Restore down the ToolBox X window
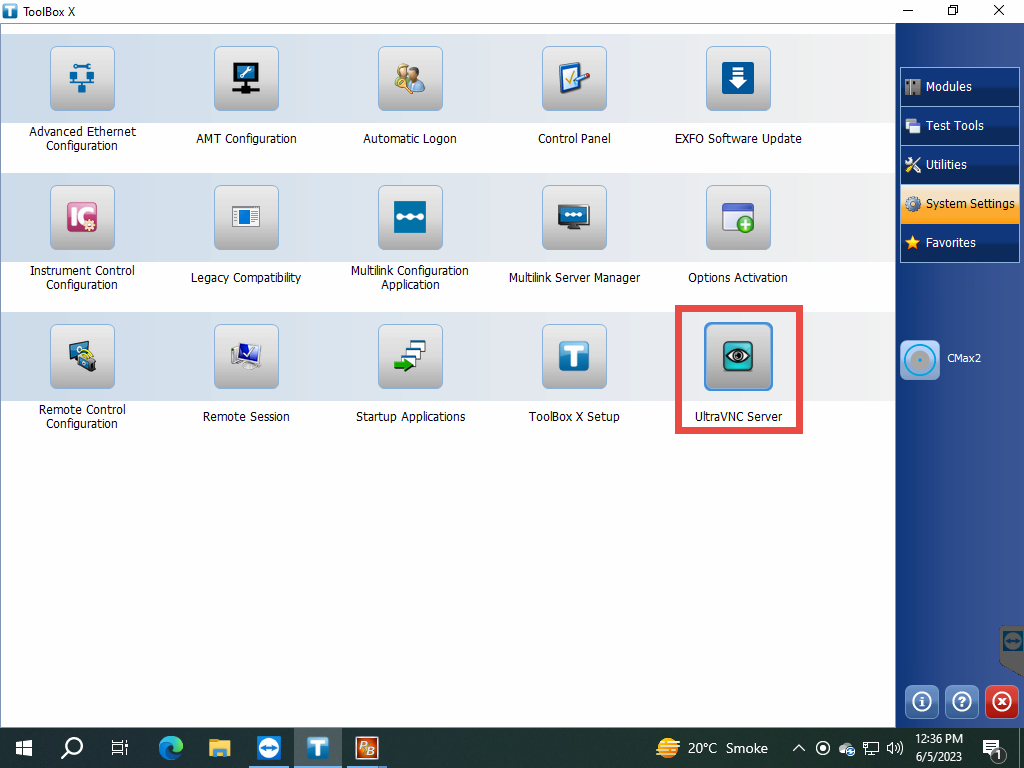The width and height of the screenshot is (1024, 768). 953,10
